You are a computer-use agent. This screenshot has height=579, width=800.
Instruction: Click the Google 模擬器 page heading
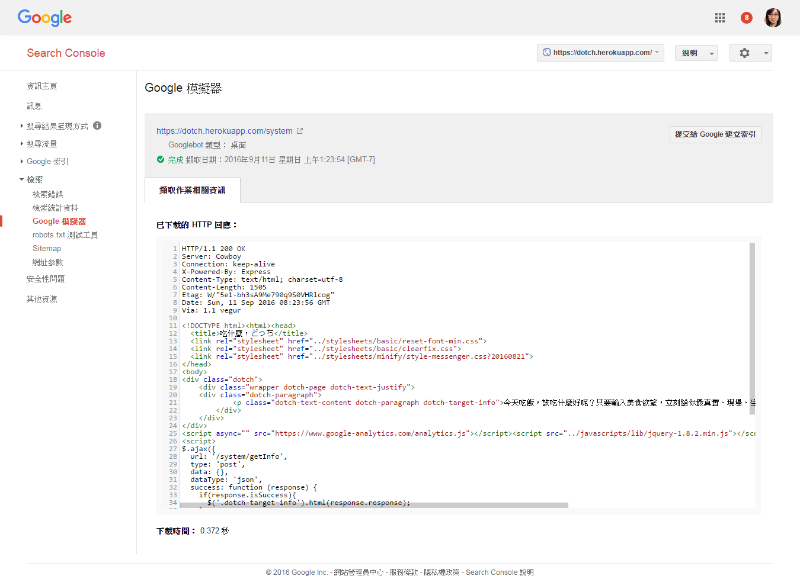[x=183, y=88]
